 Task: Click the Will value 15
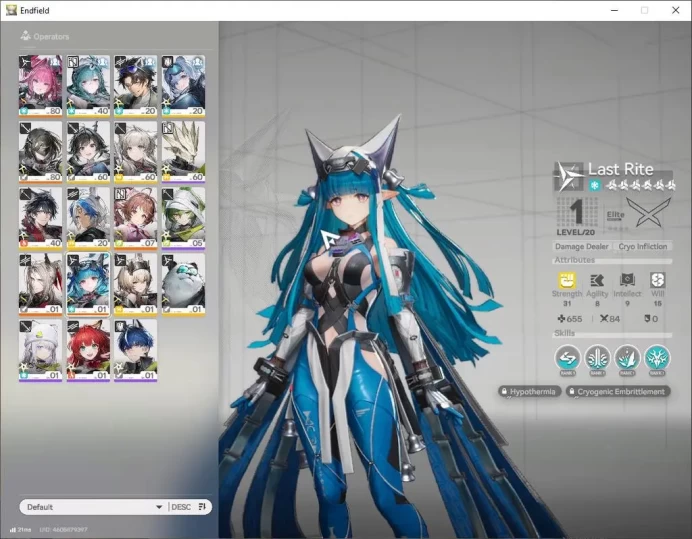point(657,303)
